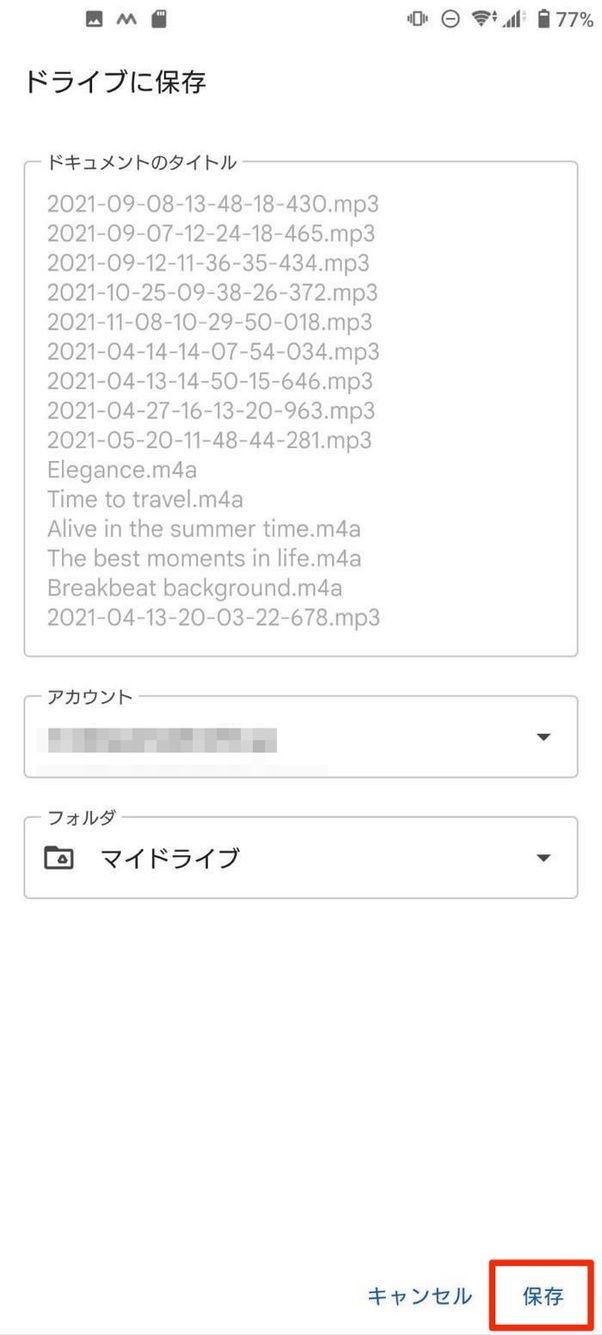602x1335 pixels.
Task: Select 2021-09-08-13-48-18-430.mp3 in title box
Action: coord(213,204)
